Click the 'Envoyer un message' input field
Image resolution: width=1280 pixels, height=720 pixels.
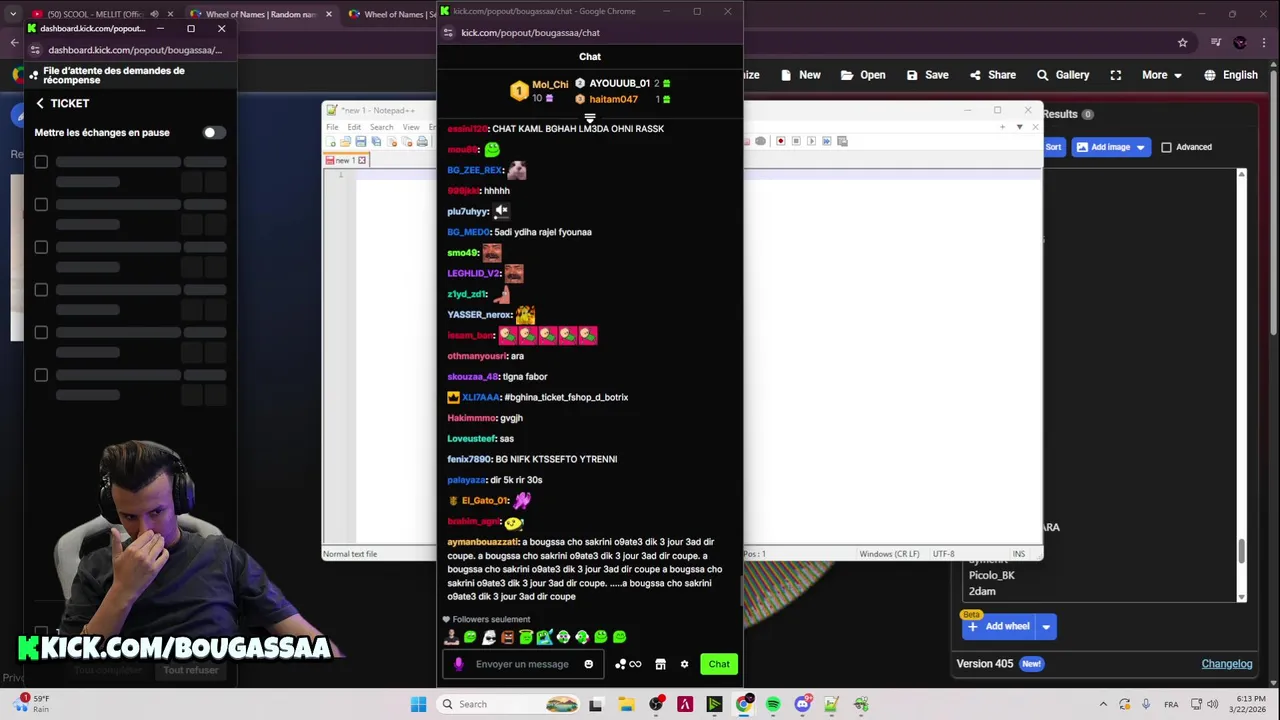(x=522, y=664)
